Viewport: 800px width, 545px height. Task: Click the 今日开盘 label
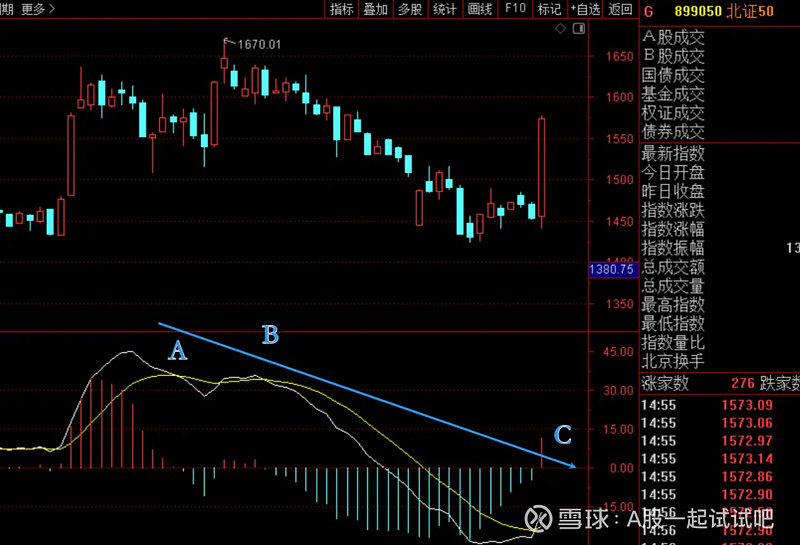tap(673, 172)
